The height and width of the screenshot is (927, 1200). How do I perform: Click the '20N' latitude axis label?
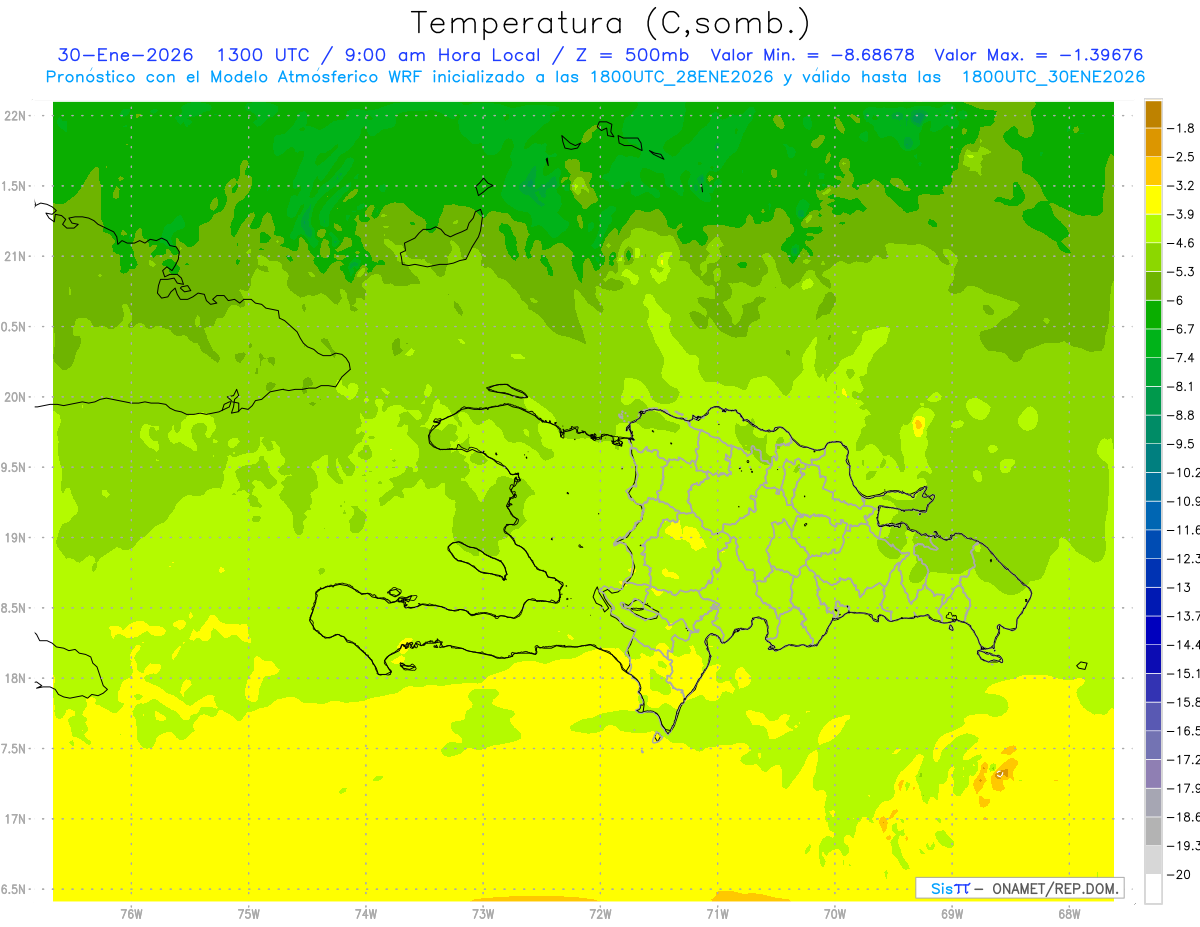(15, 397)
